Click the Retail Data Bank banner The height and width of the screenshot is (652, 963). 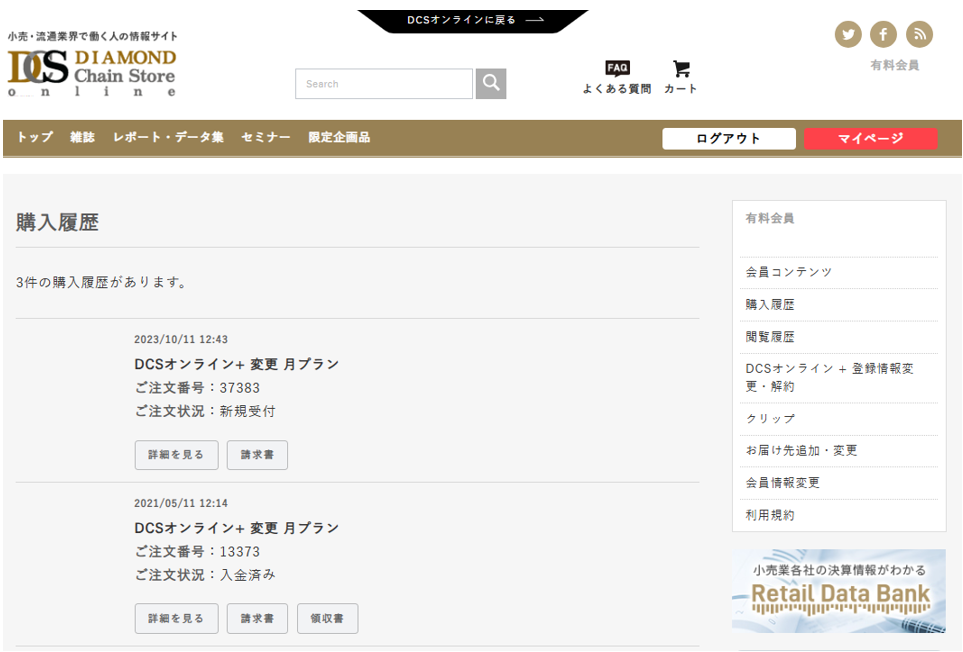pos(838,591)
